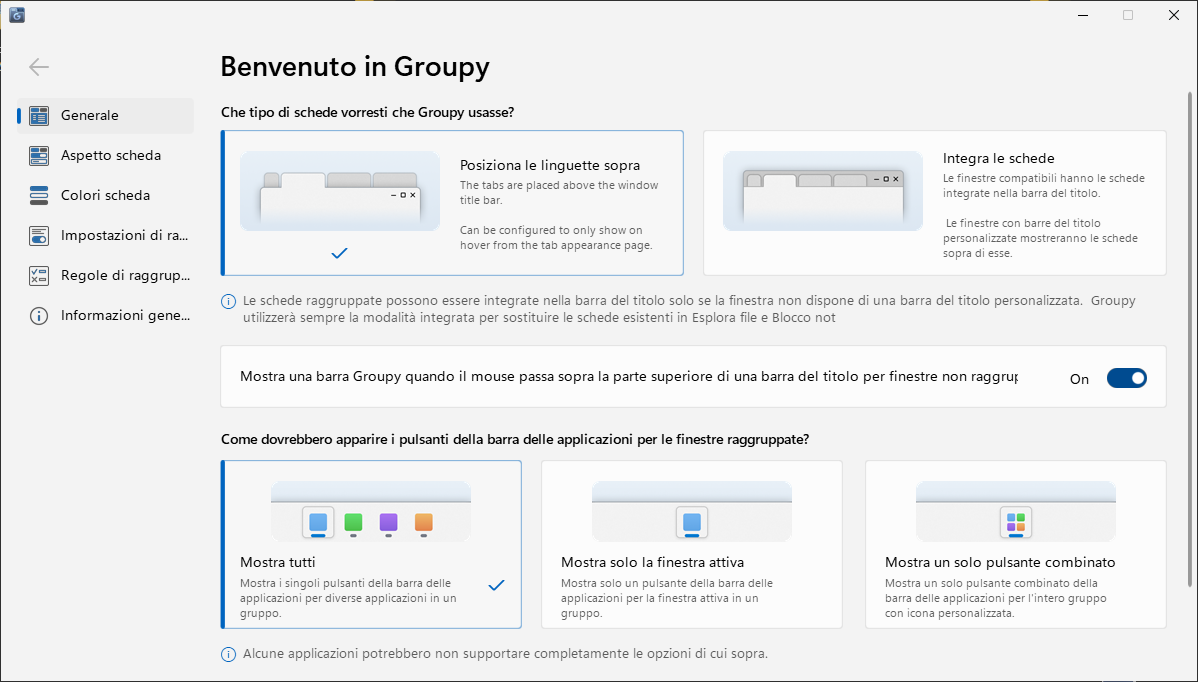Viewport: 1198px width, 682px height.
Task: Click the 'On' label beside the switch
Action: 1079,379
